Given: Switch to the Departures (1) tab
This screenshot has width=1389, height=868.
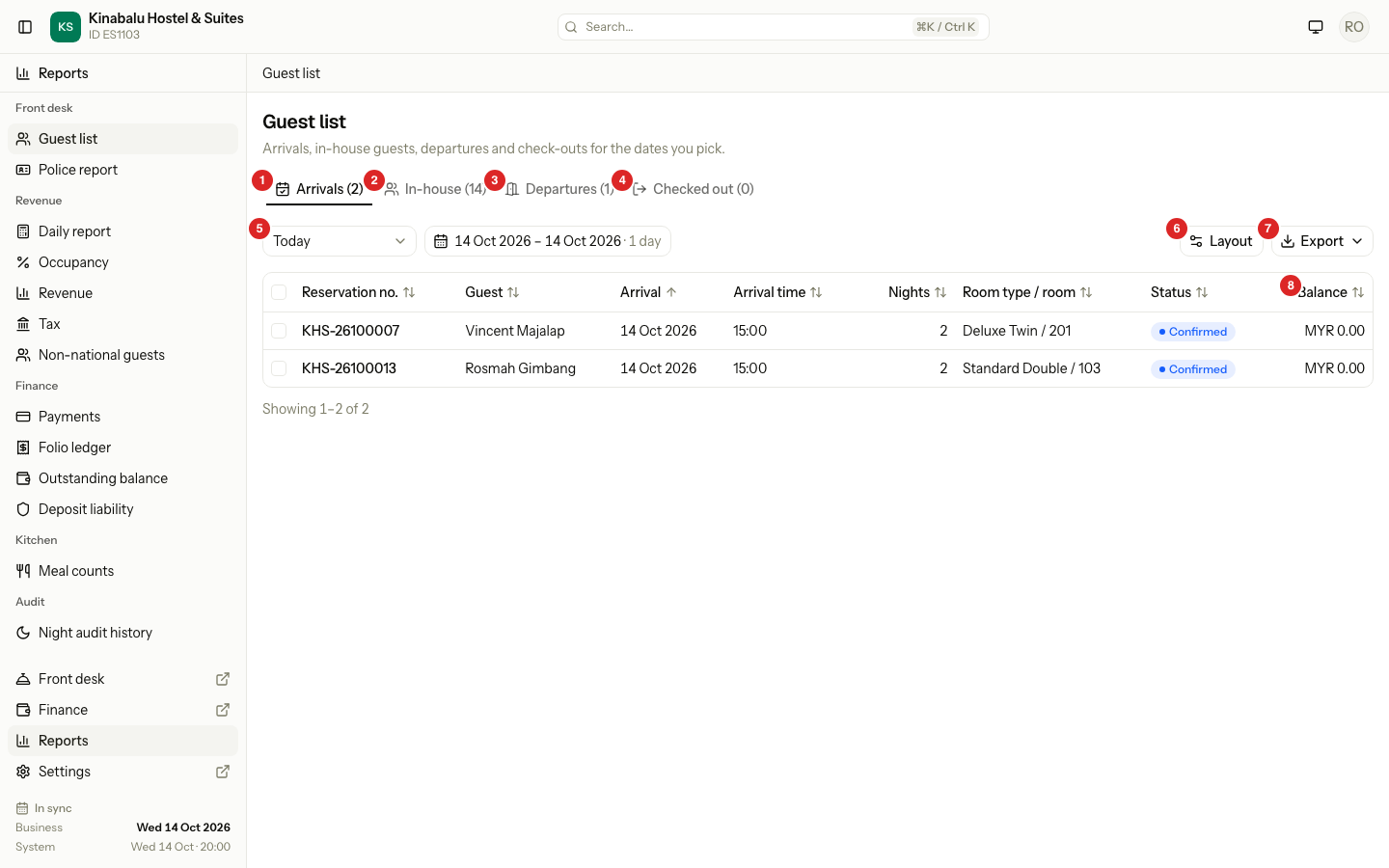Looking at the screenshot, I should (559, 189).
